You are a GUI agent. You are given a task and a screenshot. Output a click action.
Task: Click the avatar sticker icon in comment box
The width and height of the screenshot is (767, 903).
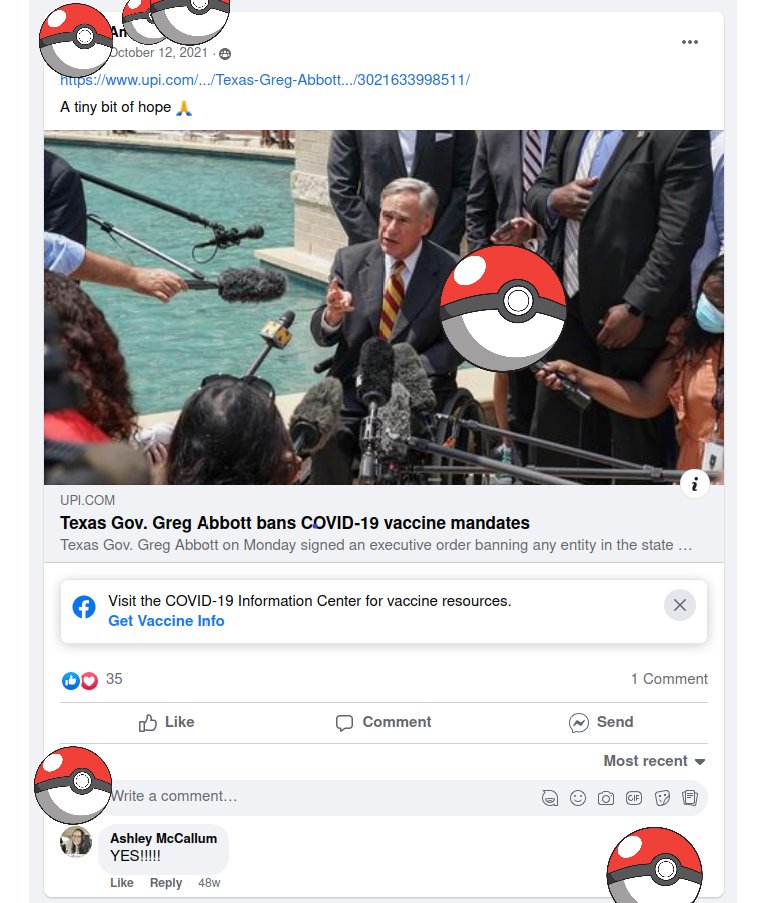pos(550,798)
